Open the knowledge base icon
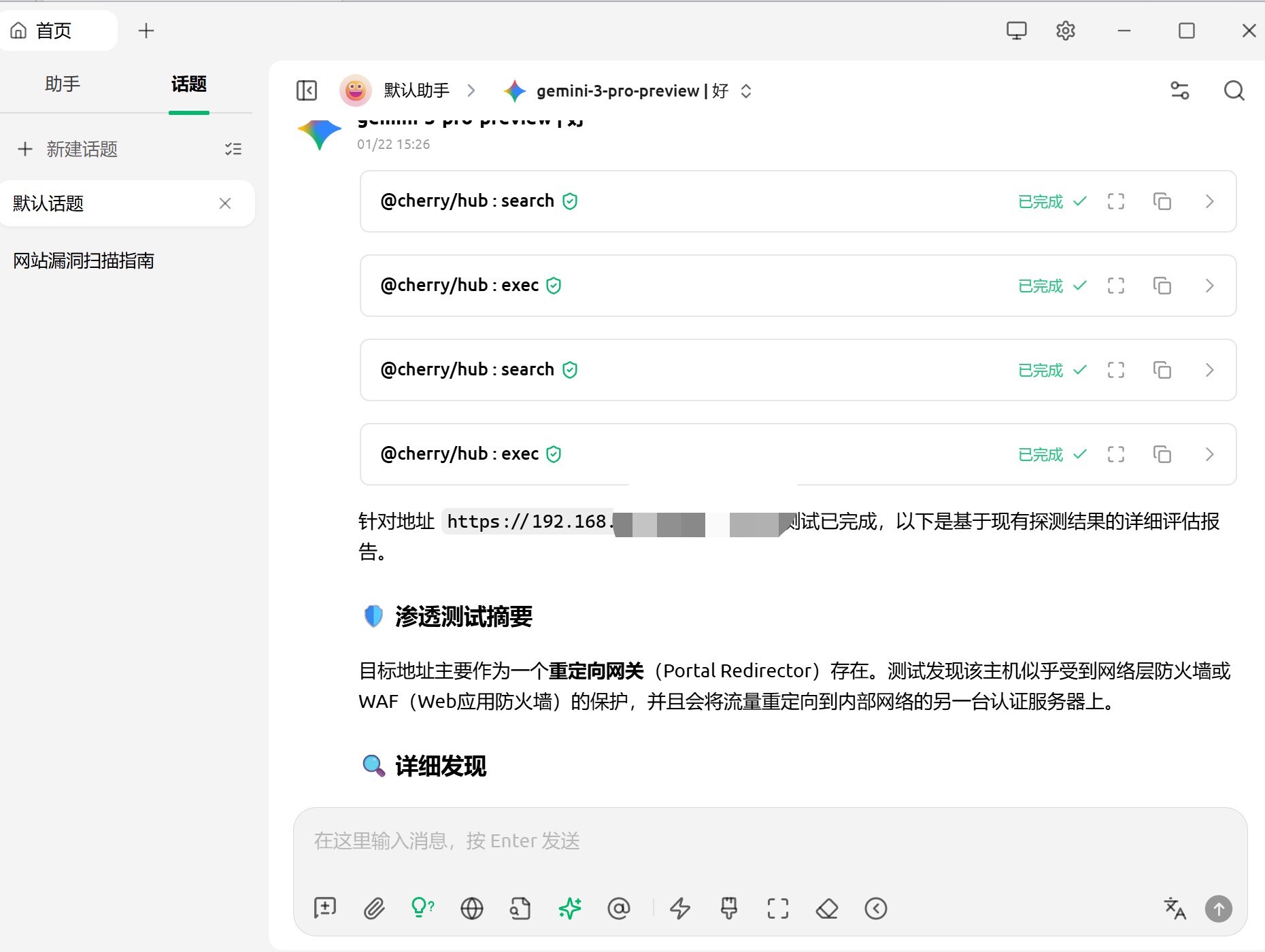 (x=520, y=908)
